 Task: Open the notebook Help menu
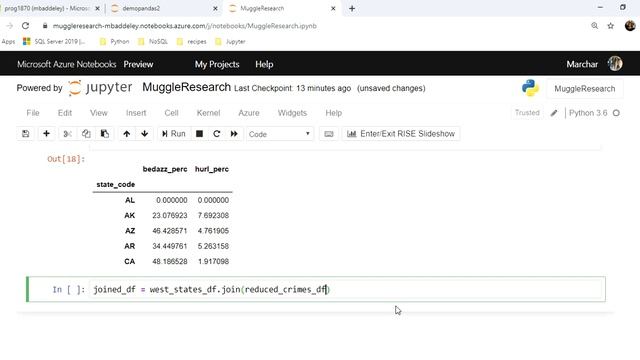coord(333,113)
